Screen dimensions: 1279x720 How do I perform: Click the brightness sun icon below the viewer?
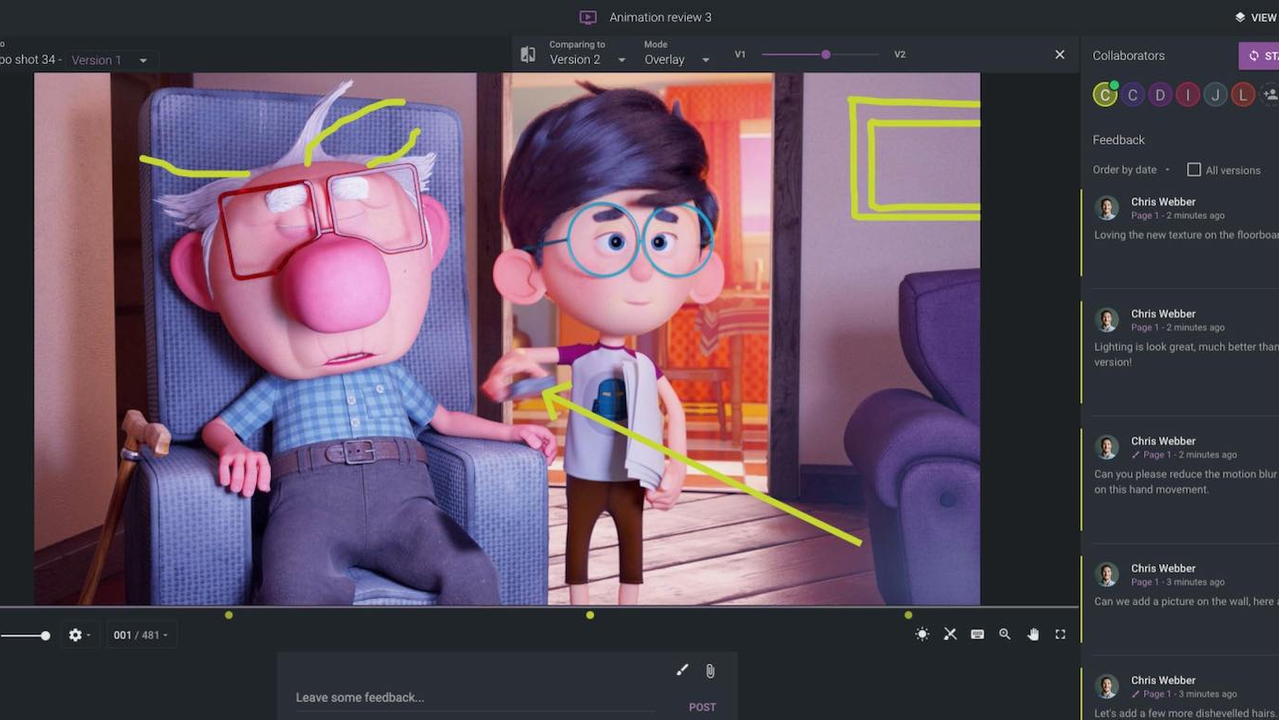922,634
